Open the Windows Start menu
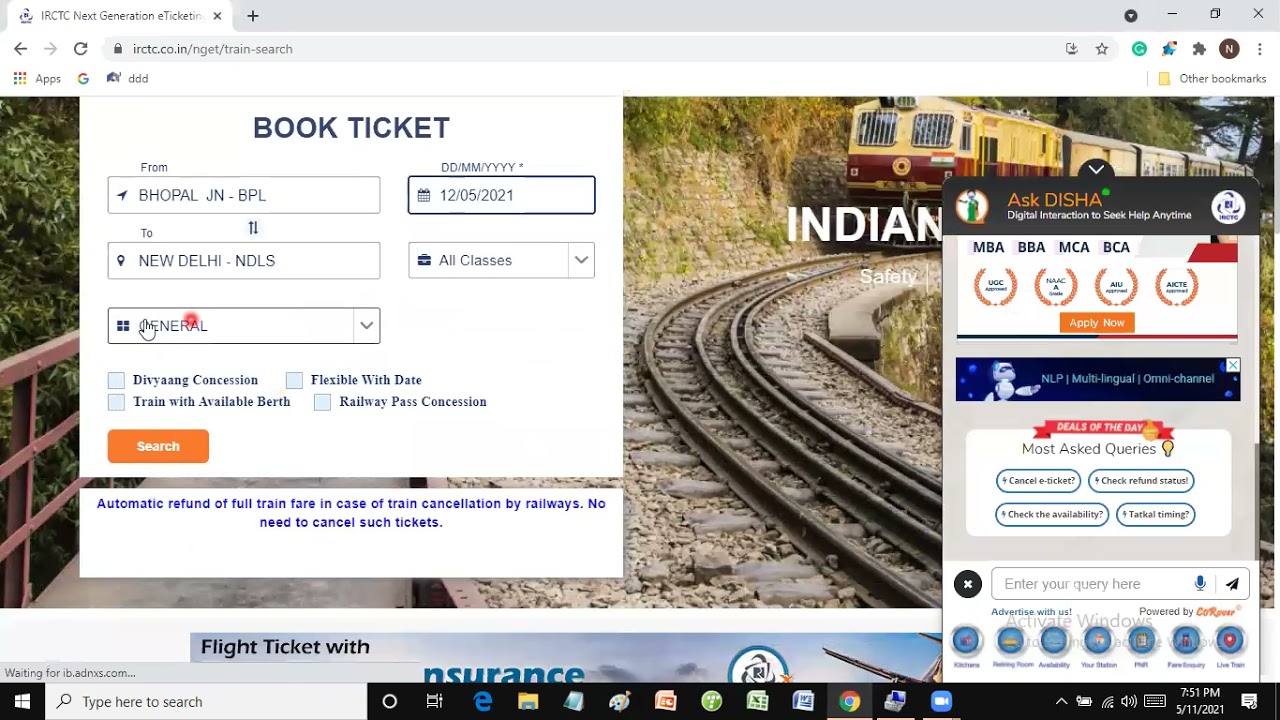 [x=22, y=702]
